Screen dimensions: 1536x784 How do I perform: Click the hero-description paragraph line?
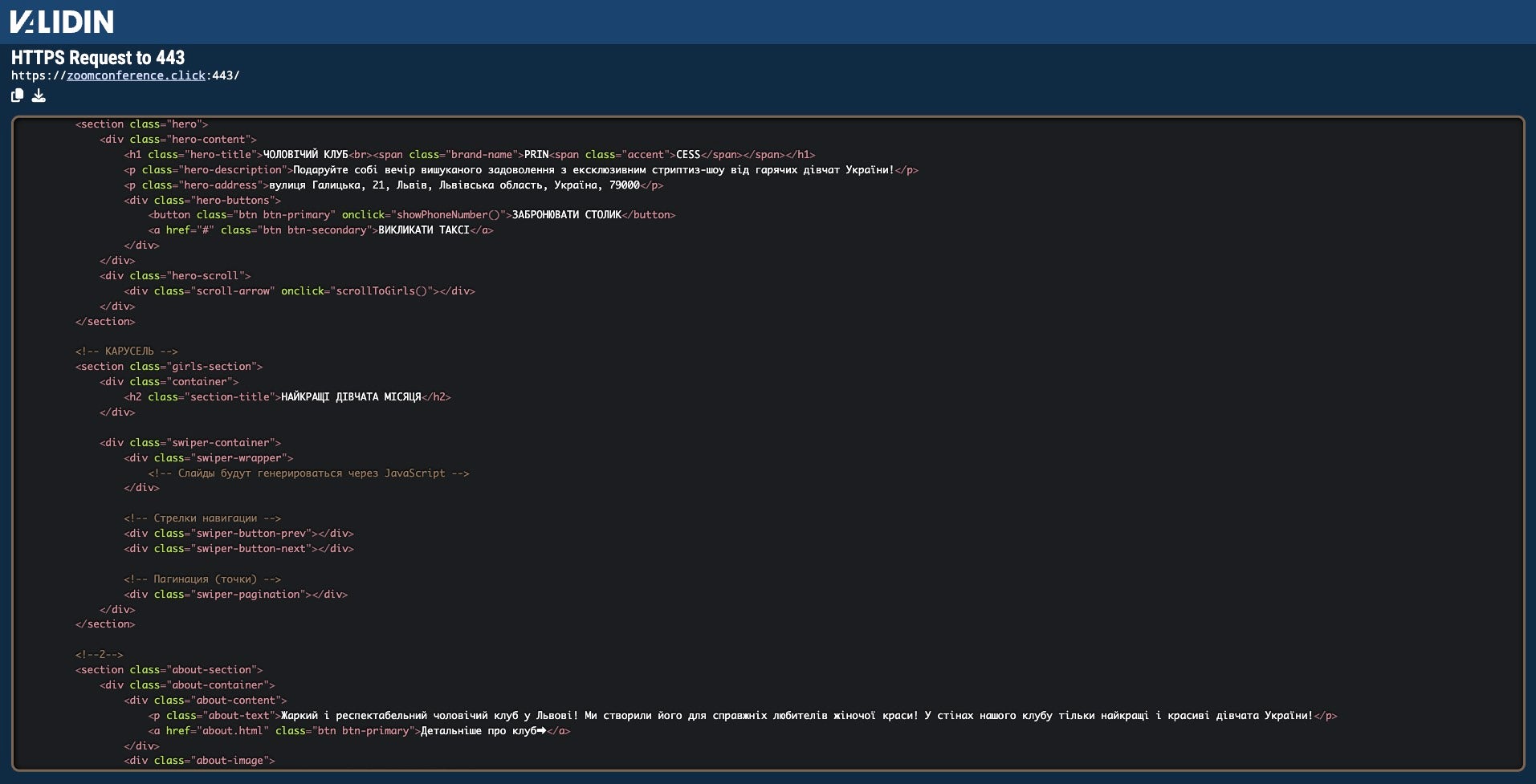click(520, 170)
